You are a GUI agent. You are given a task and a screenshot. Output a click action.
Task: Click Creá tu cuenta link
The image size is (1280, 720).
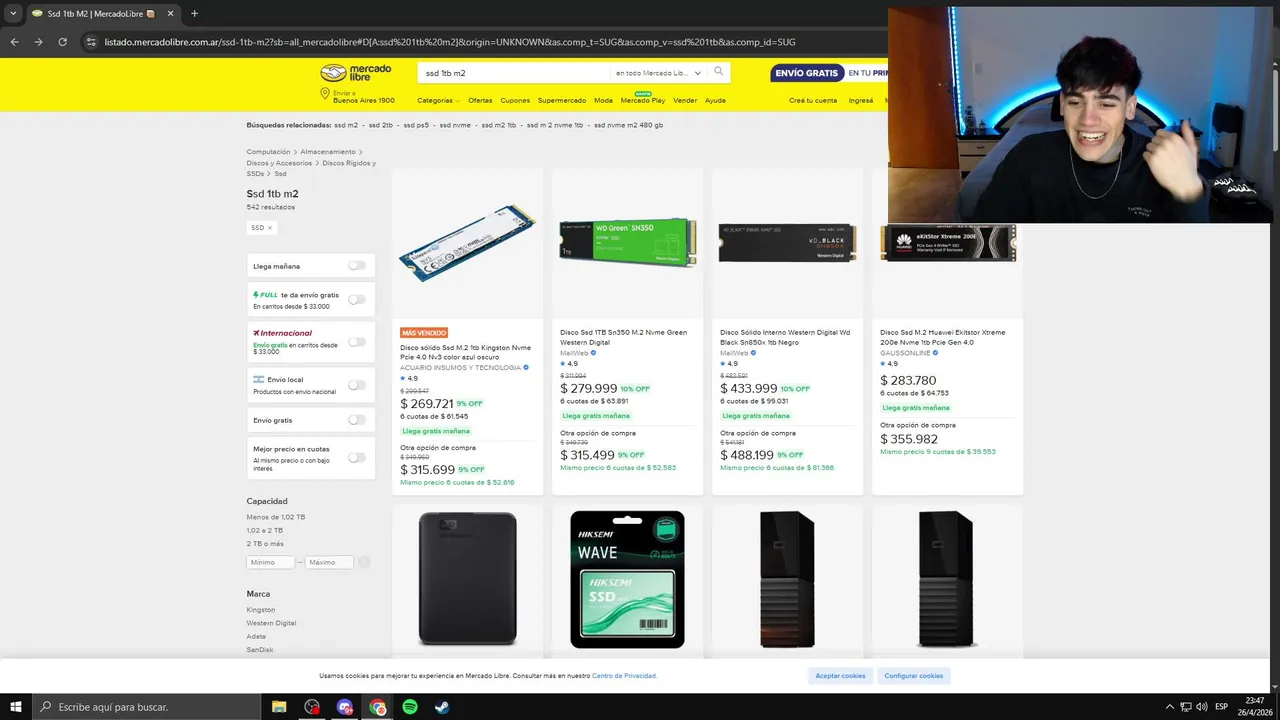tap(813, 100)
